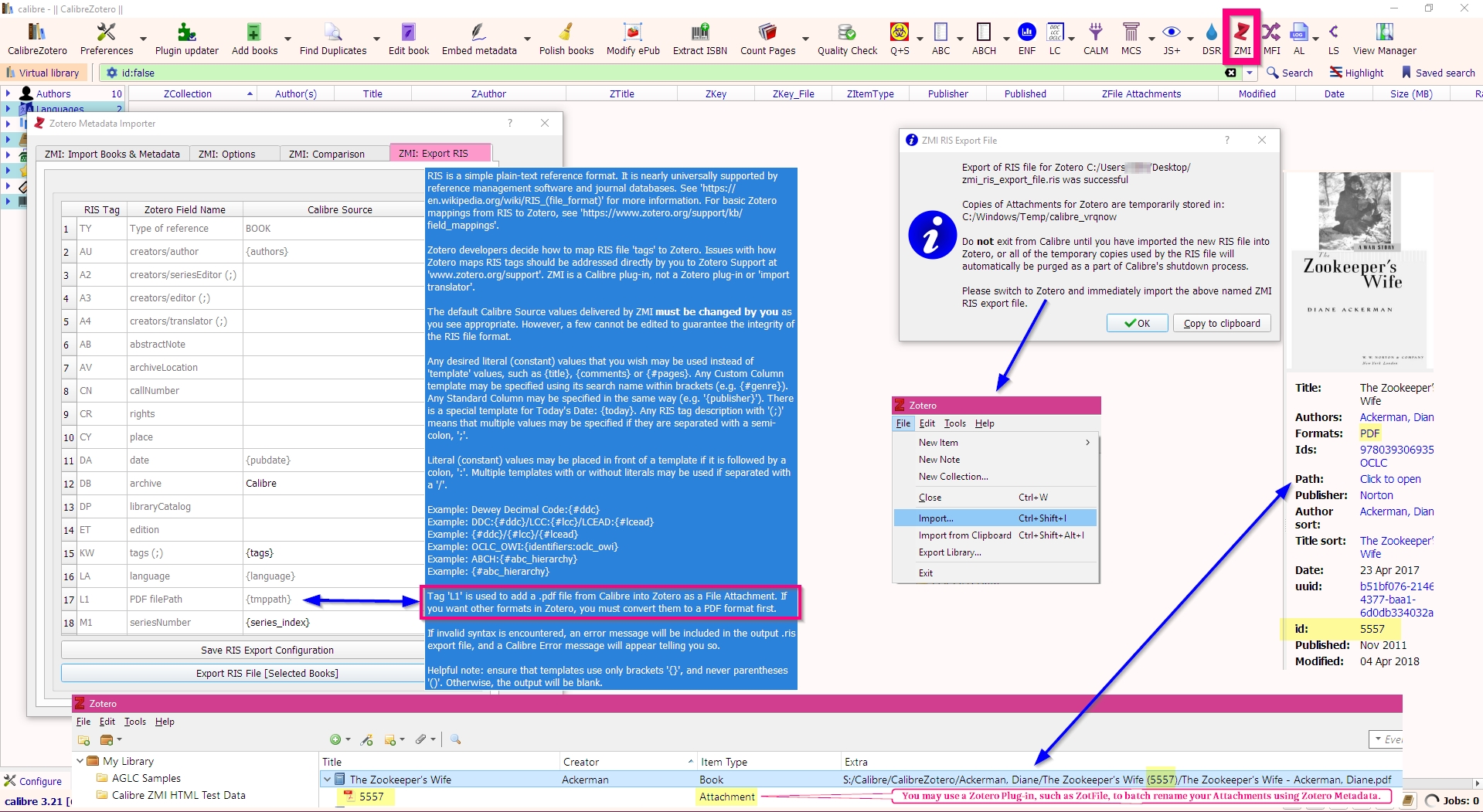Image resolution: width=1483 pixels, height=812 pixels.
Task: Open the Norton publisher link
Action: pyautogui.click(x=1376, y=495)
